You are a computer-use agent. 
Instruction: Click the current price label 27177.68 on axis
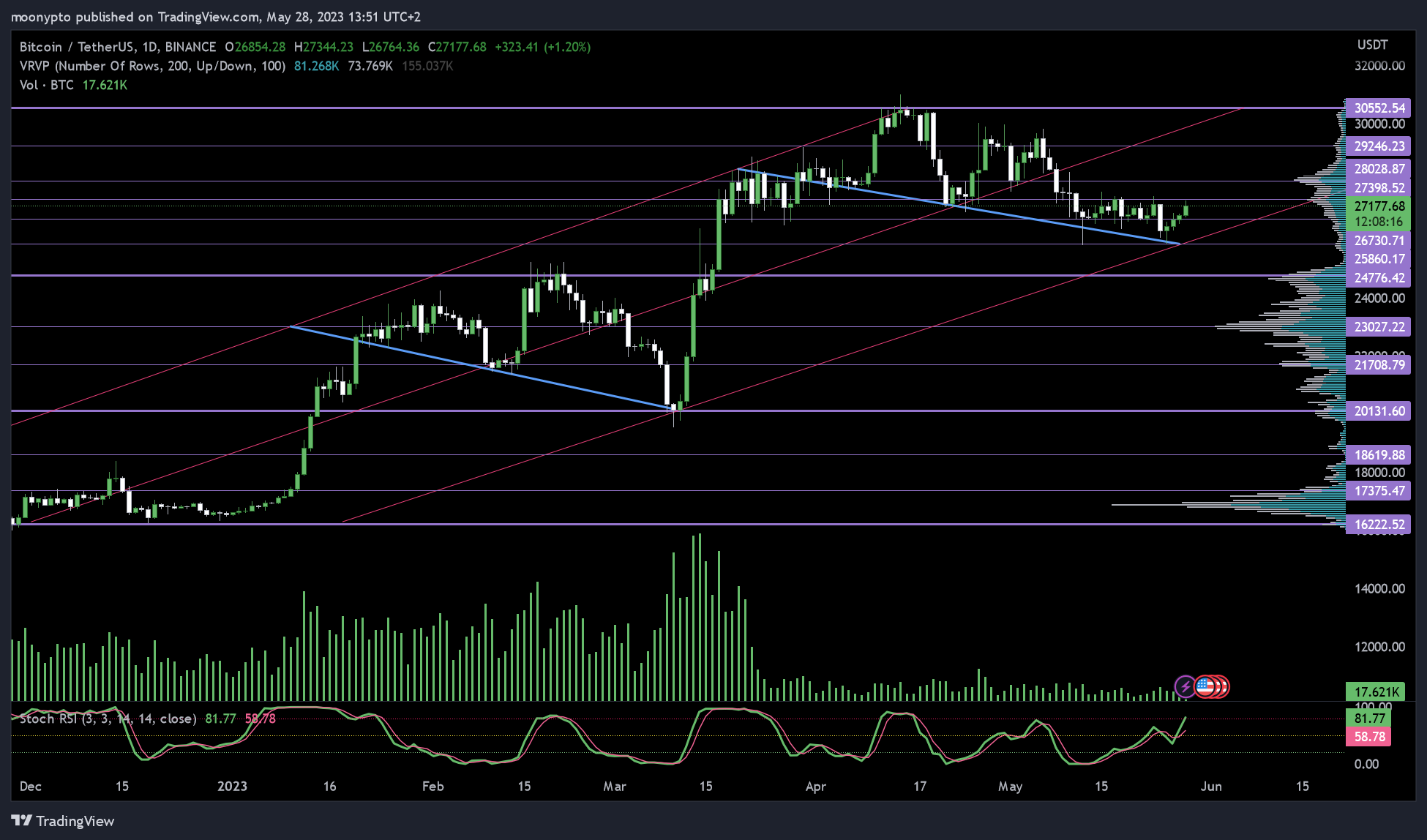pos(1379,206)
